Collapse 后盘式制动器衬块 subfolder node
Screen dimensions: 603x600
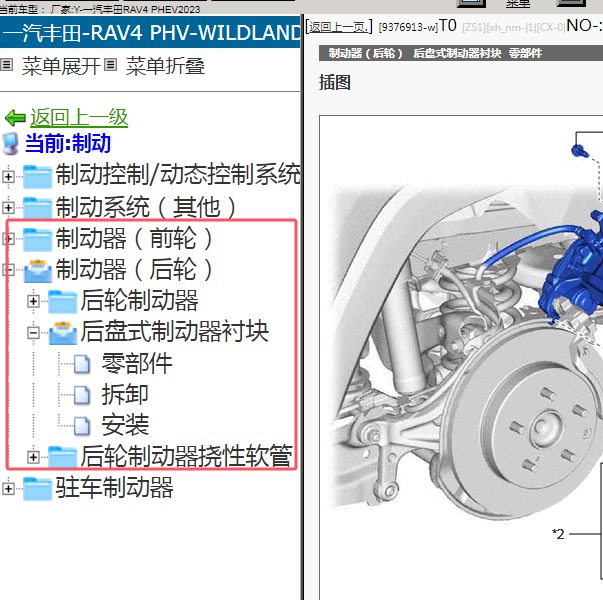33,332
